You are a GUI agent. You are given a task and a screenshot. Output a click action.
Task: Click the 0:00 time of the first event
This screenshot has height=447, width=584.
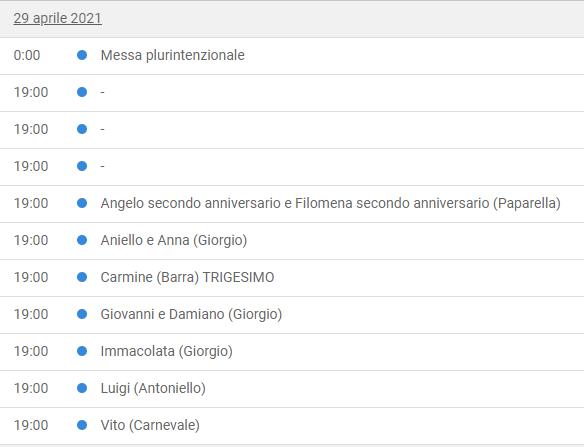[27, 55]
